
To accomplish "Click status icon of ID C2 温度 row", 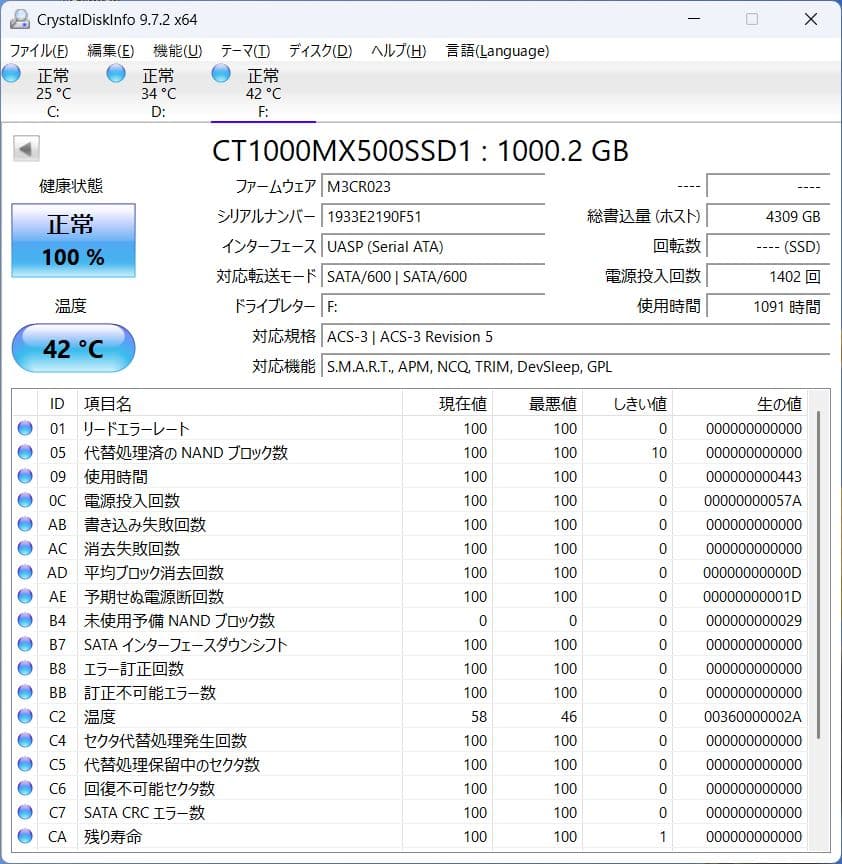I will point(25,716).
